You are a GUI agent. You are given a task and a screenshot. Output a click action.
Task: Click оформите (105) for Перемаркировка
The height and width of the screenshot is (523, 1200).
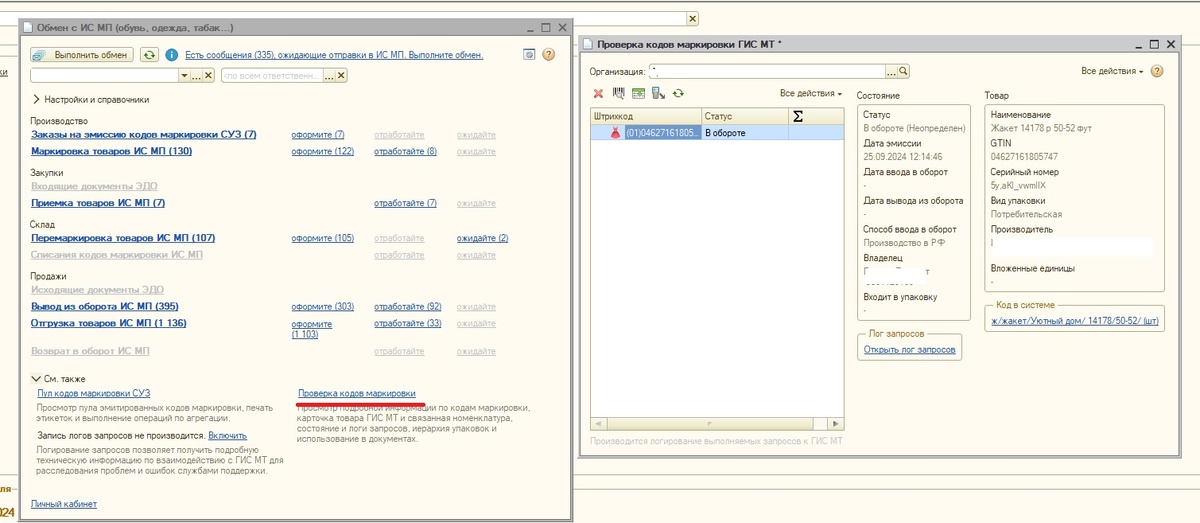click(x=322, y=238)
